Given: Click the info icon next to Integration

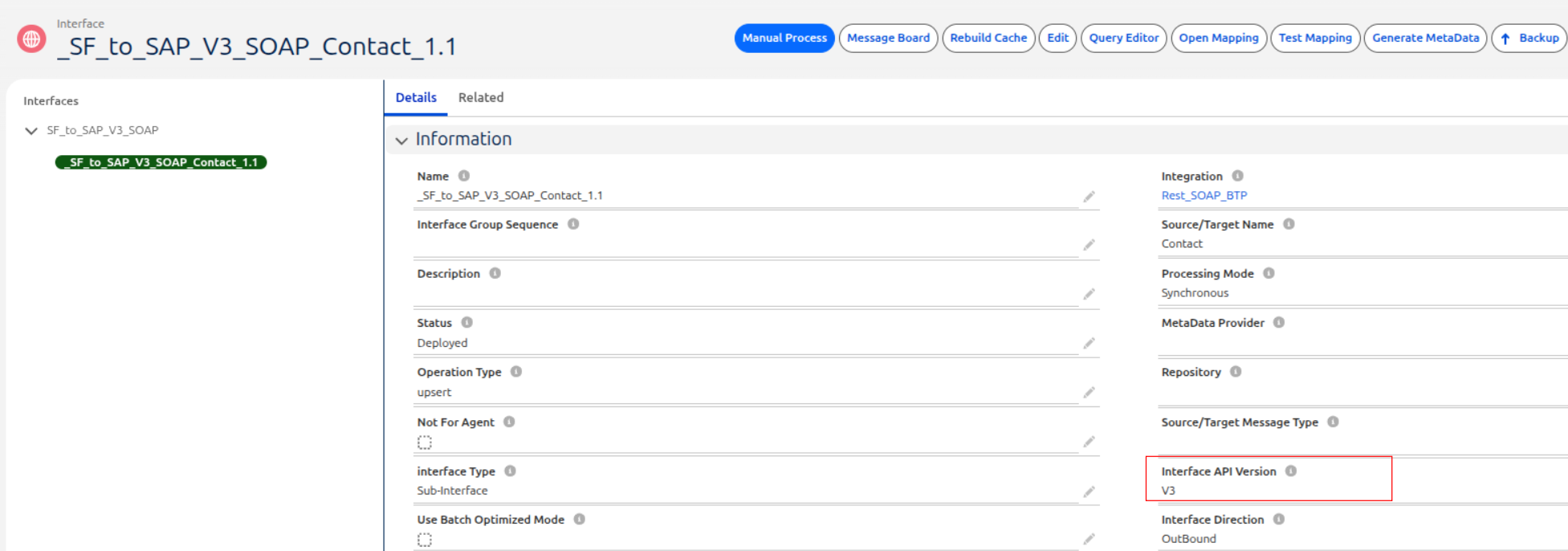Looking at the screenshot, I should tap(1238, 176).
